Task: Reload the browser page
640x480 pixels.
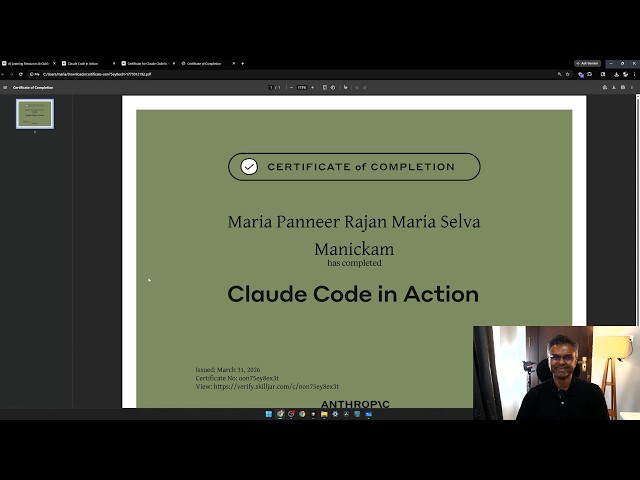Action: [x=20, y=74]
